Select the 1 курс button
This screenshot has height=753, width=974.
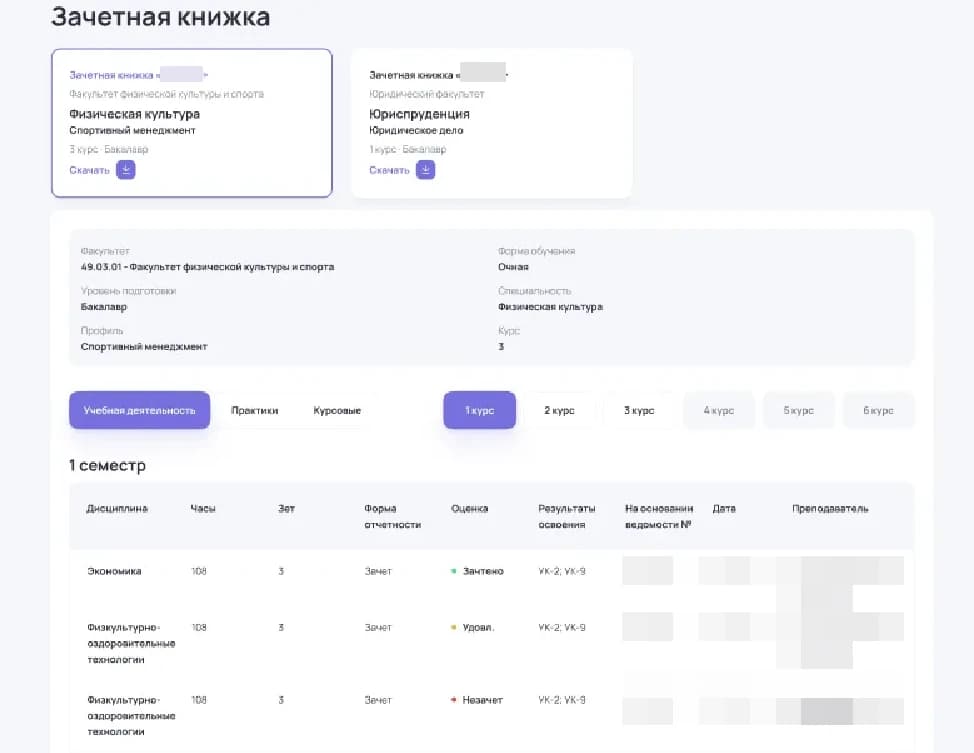coord(479,411)
